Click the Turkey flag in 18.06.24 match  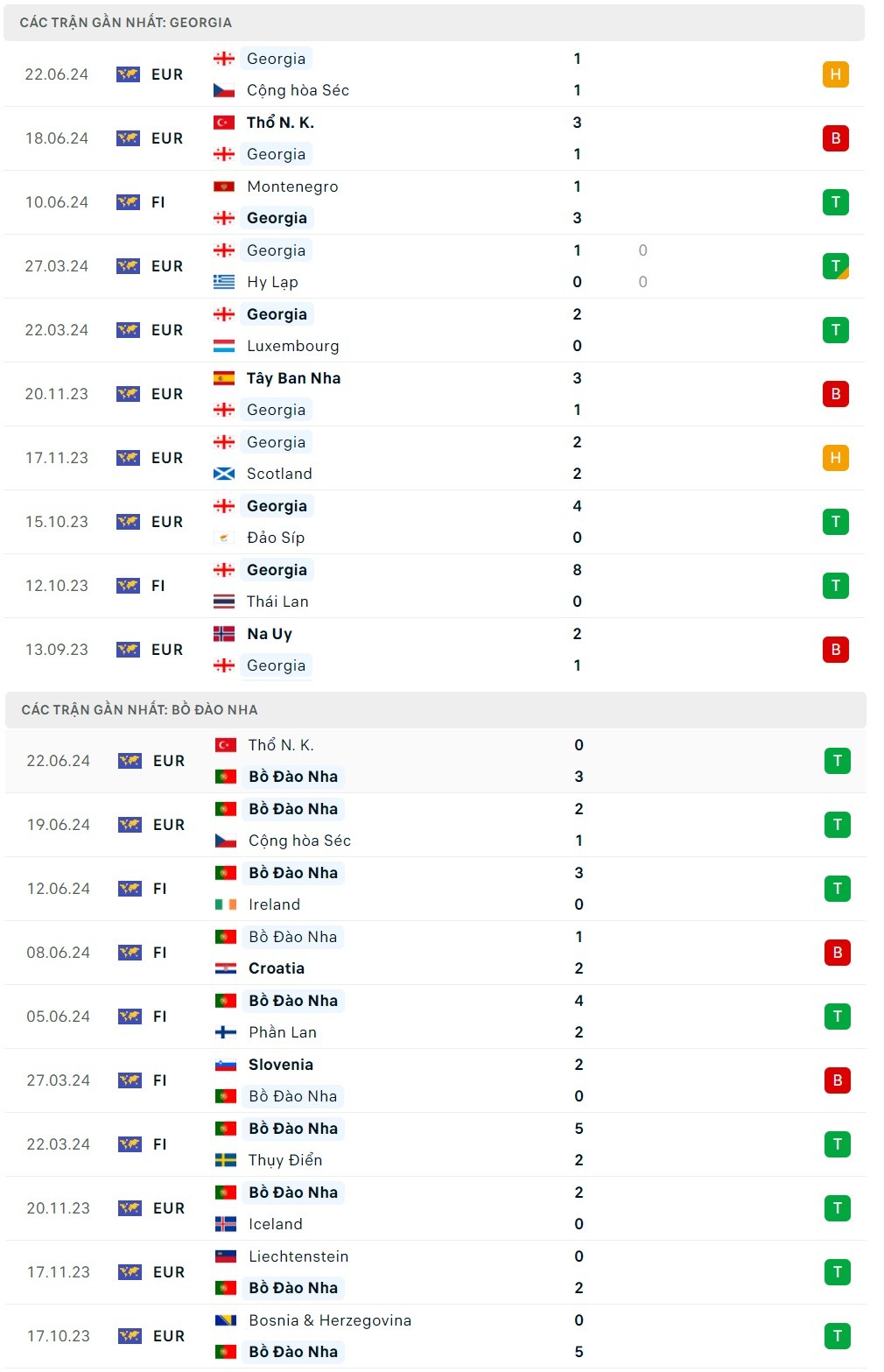pyautogui.click(x=224, y=123)
